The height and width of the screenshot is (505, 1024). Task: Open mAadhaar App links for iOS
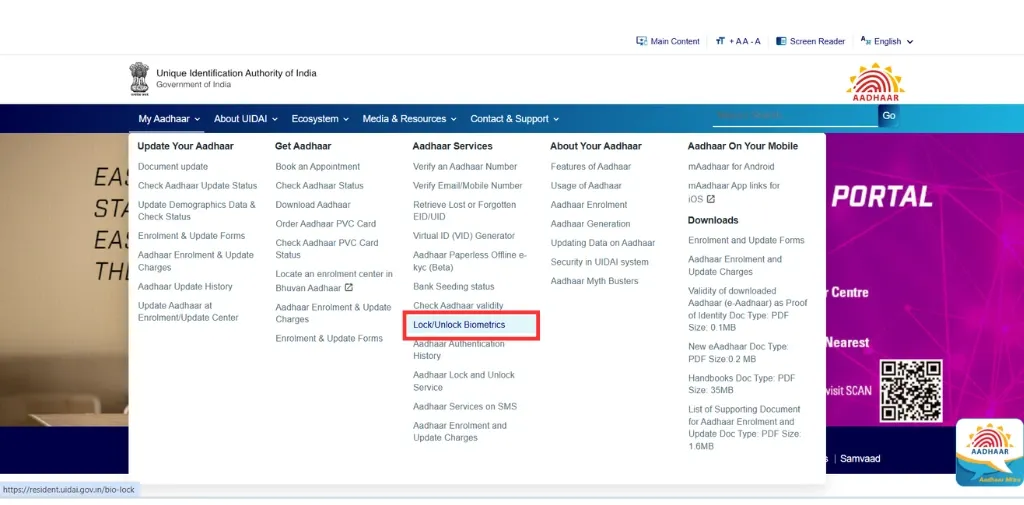(733, 192)
